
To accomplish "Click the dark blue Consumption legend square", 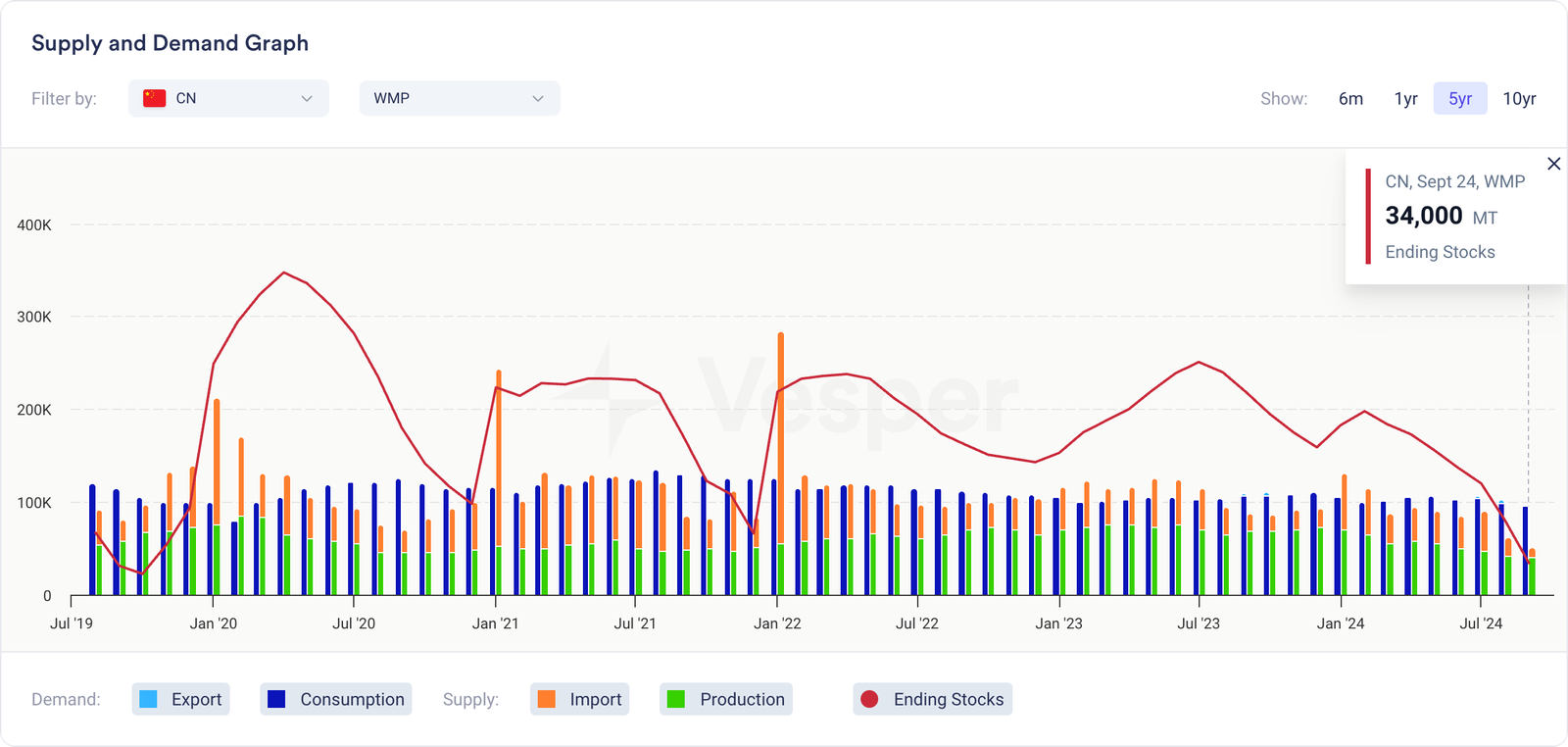I will (276, 699).
